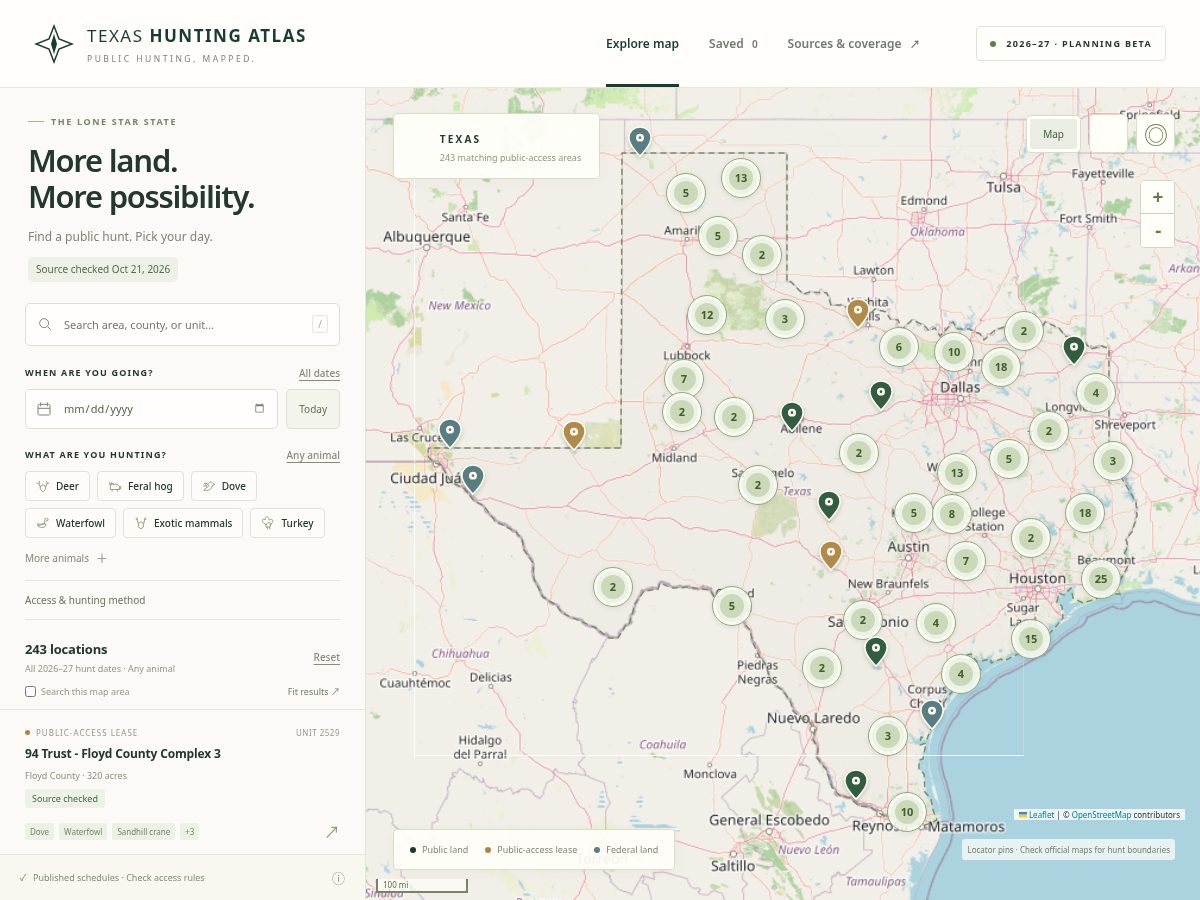Open the 13 cluster north of Amarillo
Image resolution: width=1200 pixels, height=900 pixels.
(x=741, y=178)
